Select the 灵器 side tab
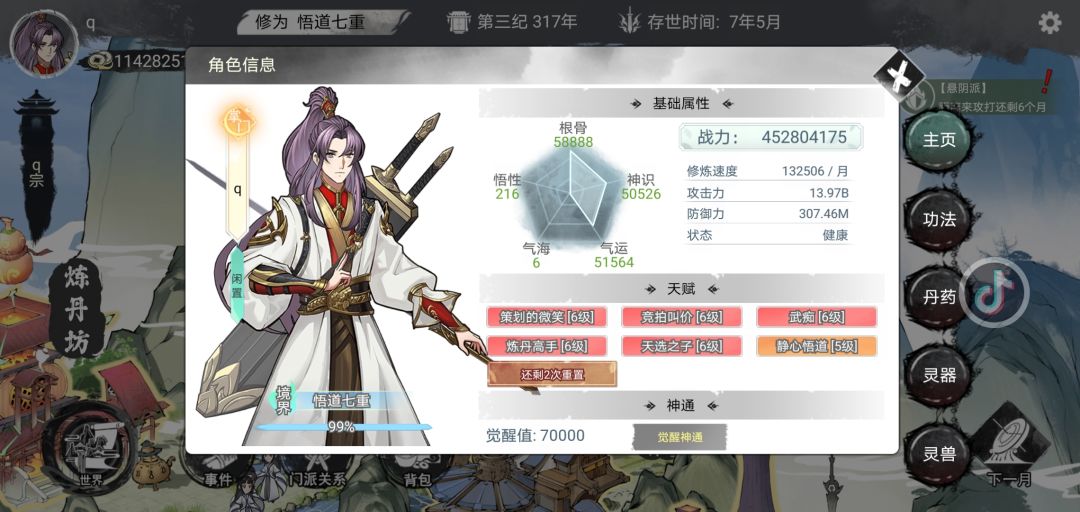This screenshot has height=512, width=1080. 939,376
